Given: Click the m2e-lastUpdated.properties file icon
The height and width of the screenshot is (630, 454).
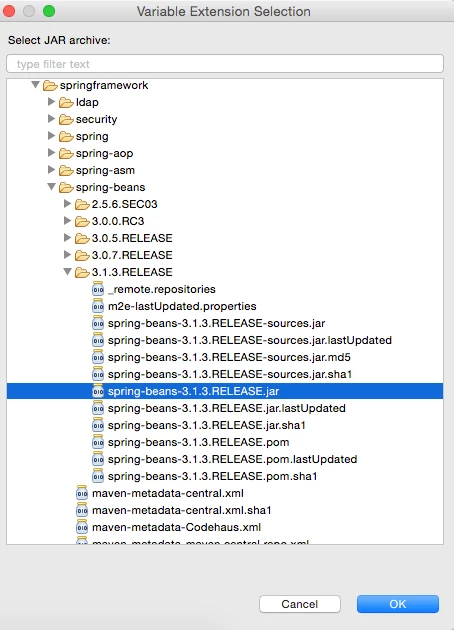Looking at the screenshot, I should (98, 306).
